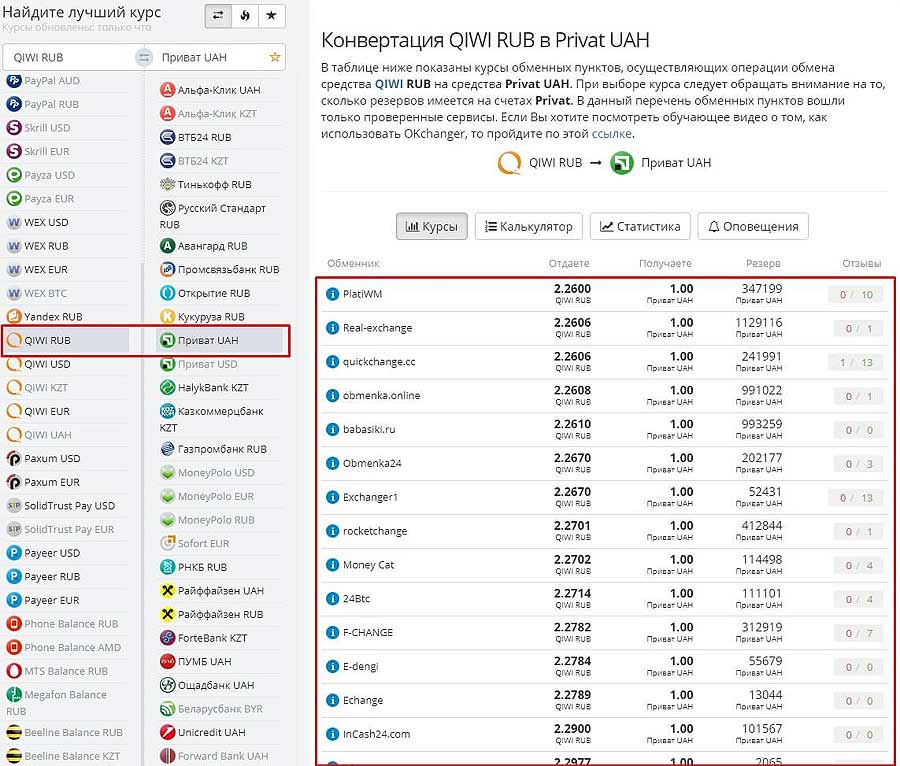Click the info icon for Real-exchange

click(332, 328)
